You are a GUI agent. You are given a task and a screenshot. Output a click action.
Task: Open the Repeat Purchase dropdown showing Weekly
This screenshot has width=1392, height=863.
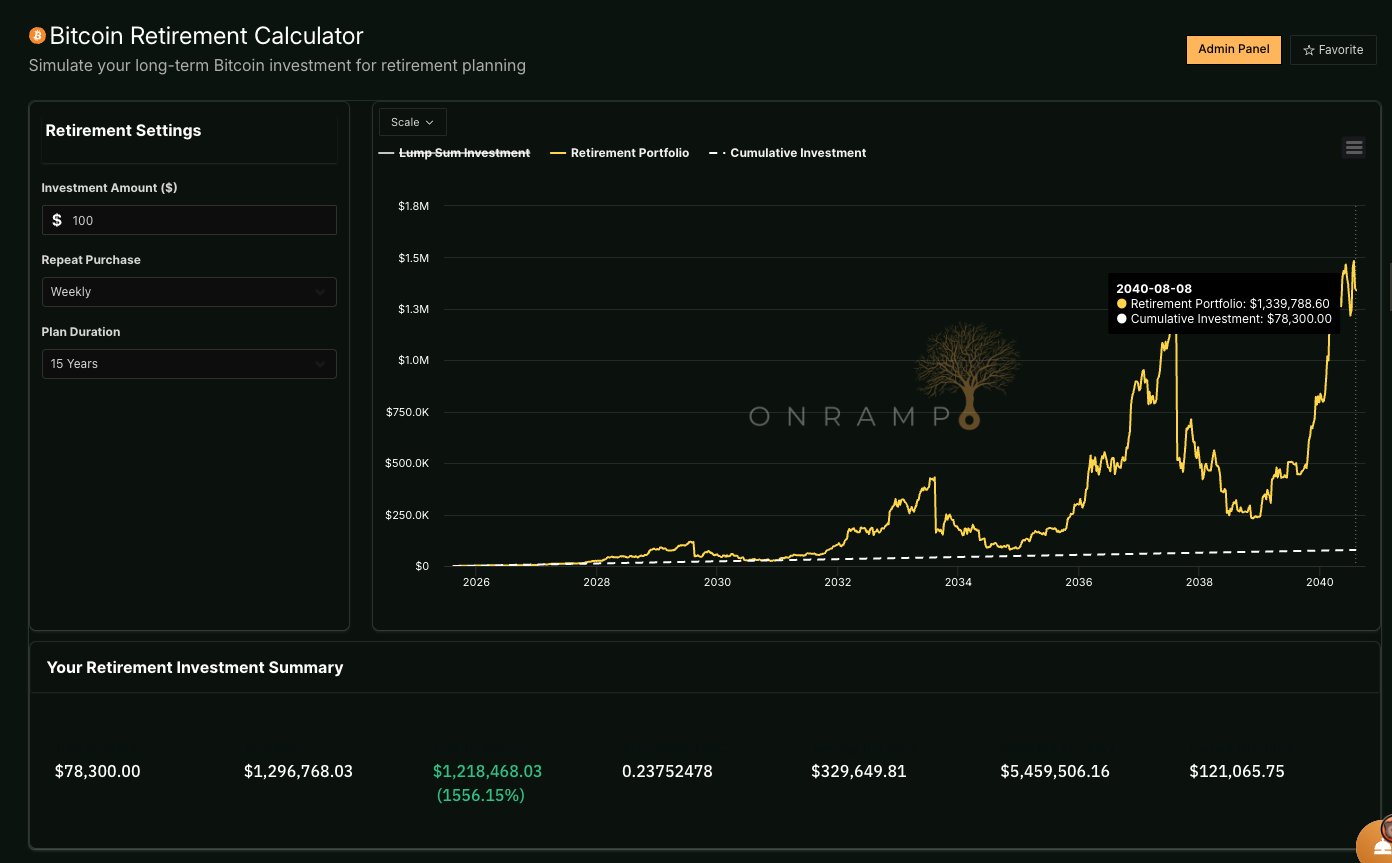tap(189, 291)
